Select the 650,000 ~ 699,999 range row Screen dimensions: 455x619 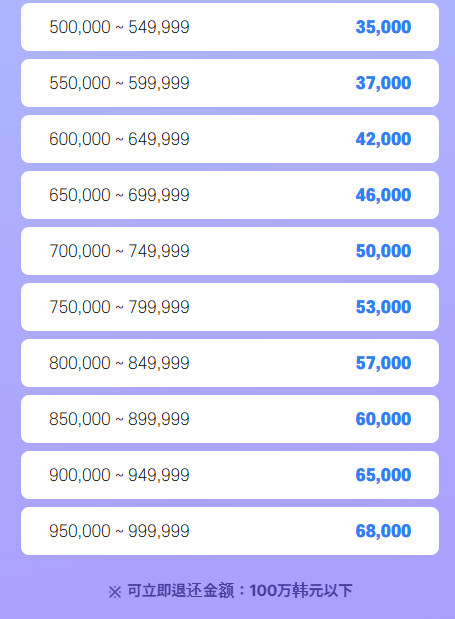pyautogui.click(x=230, y=195)
